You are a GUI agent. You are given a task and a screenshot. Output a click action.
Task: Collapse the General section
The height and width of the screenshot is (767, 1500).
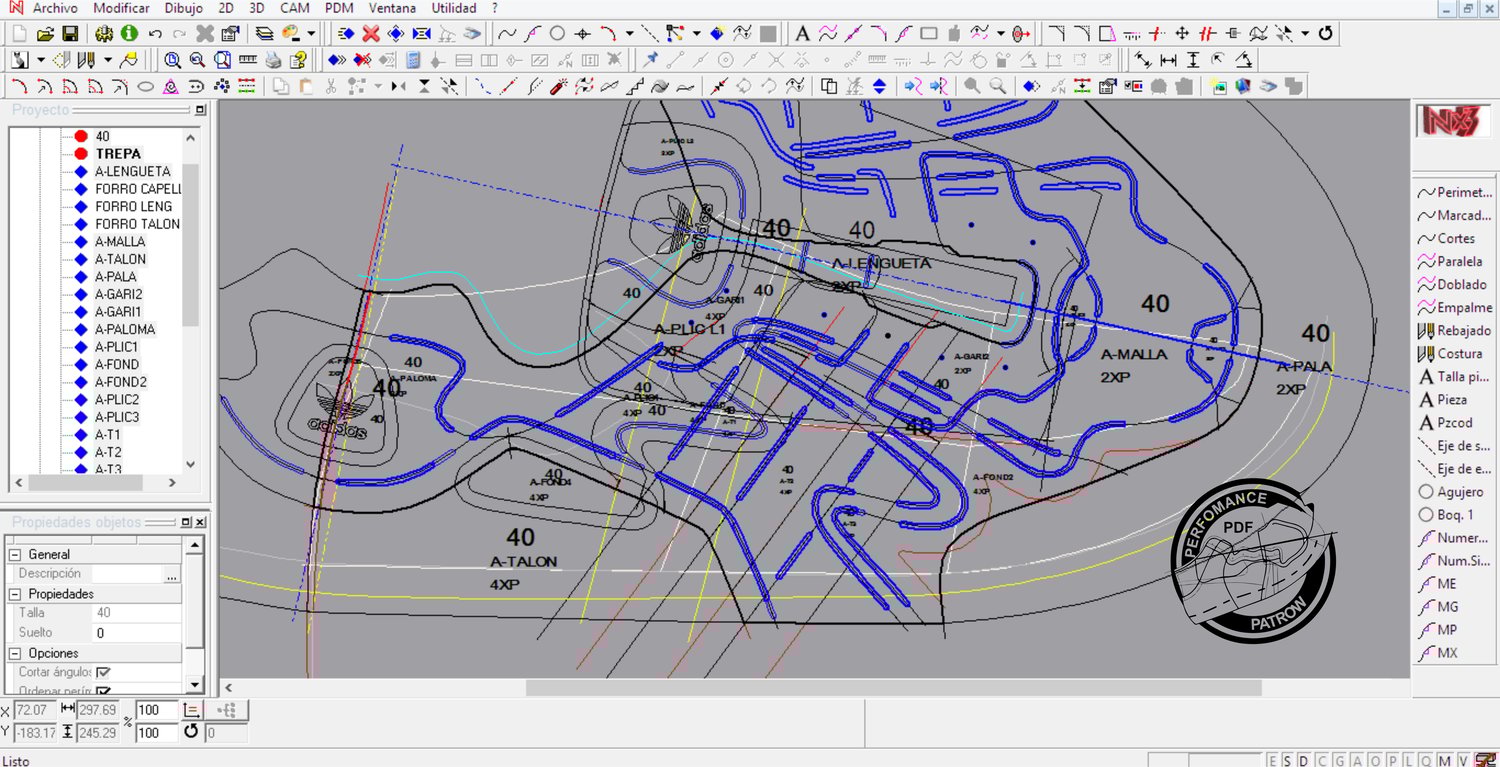[x=14, y=554]
